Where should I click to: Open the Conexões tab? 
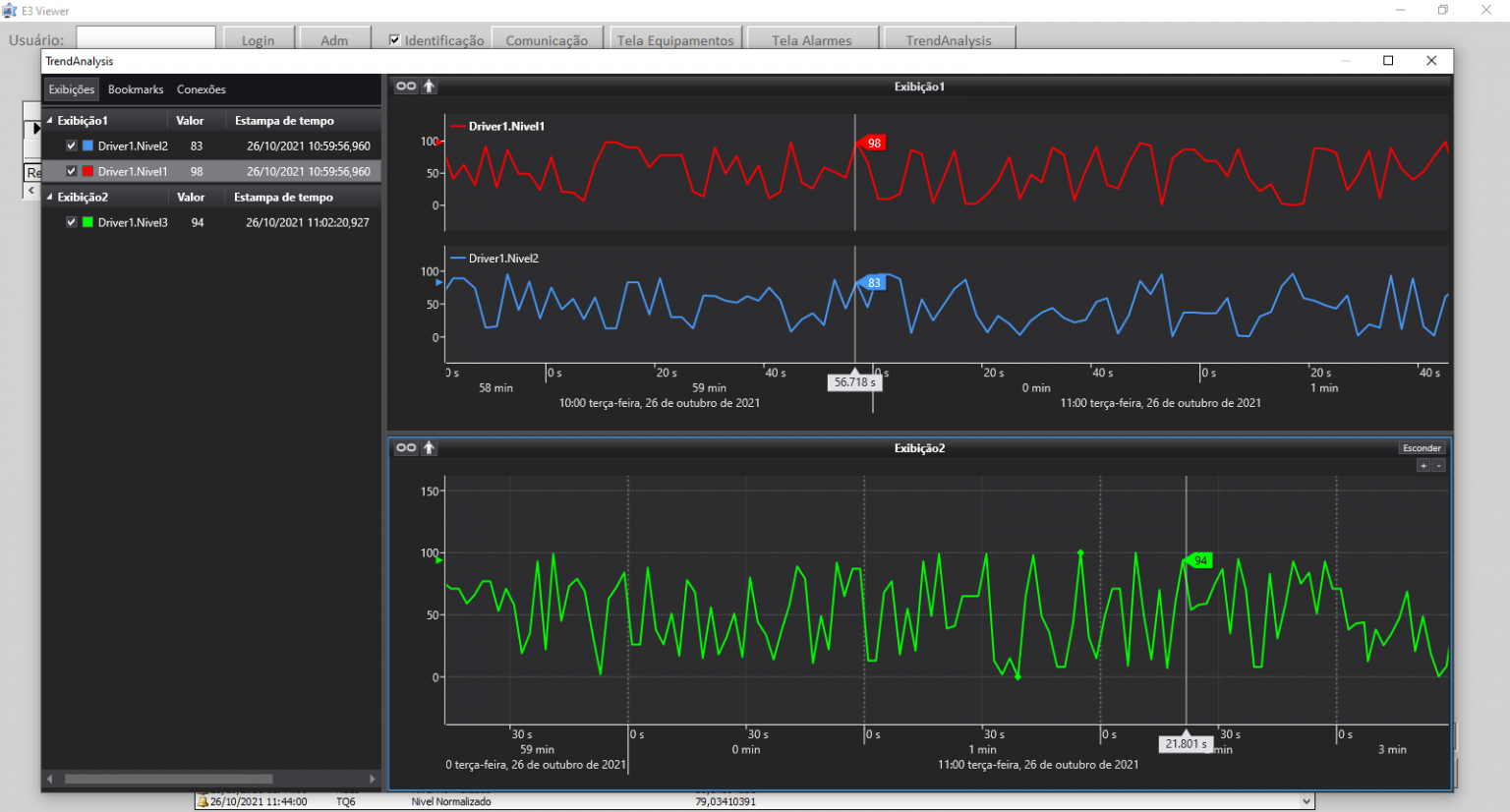coord(201,89)
